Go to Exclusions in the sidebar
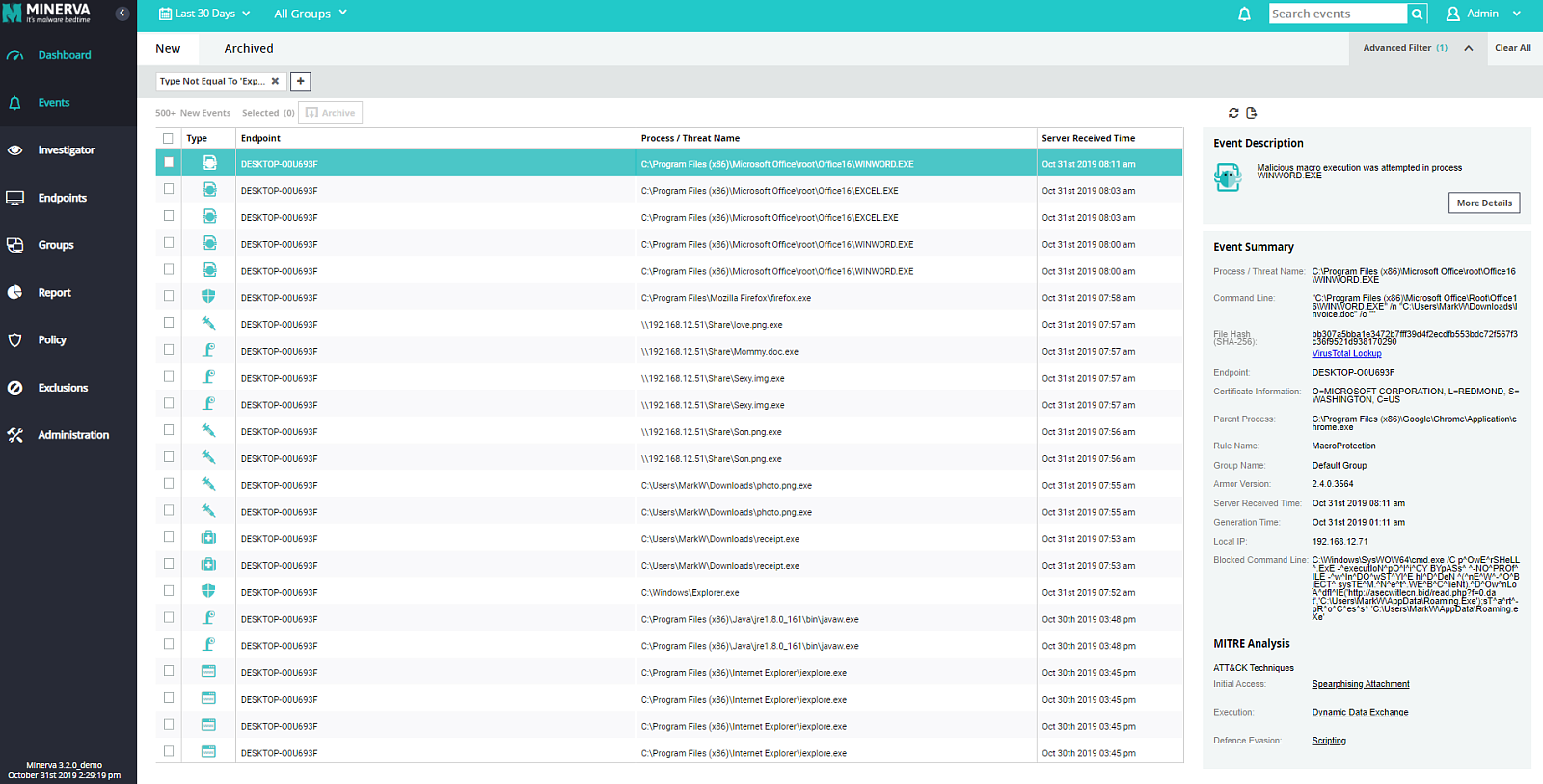 [x=63, y=388]
